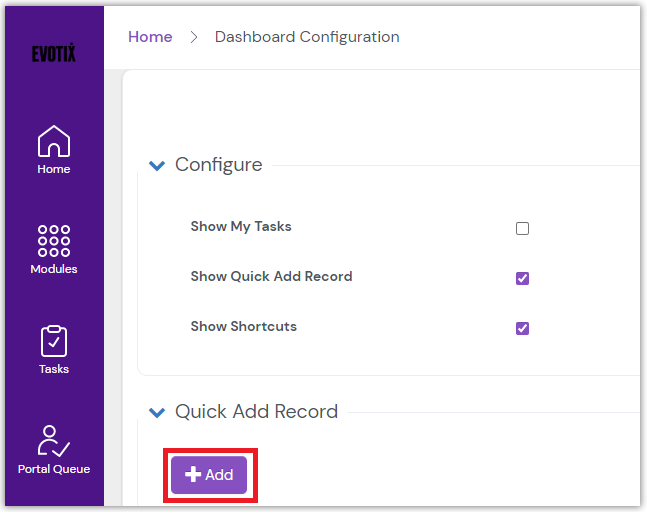
Task: Open the Home house icon in sidebar
Action: click(53, 141)
